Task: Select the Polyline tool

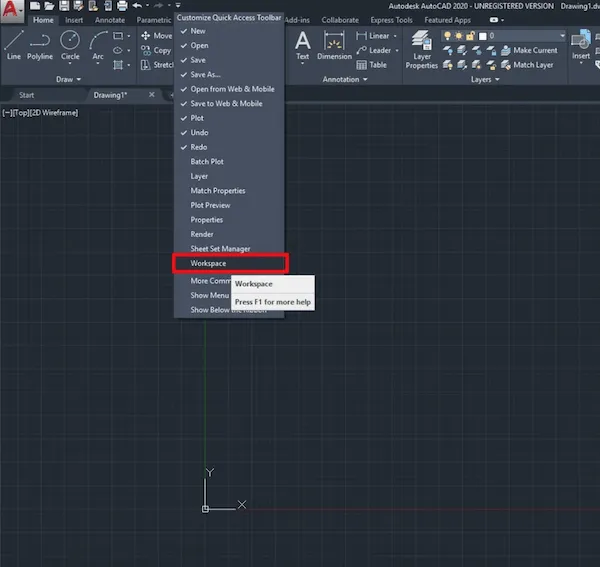Action: click(x=40, y=45)
